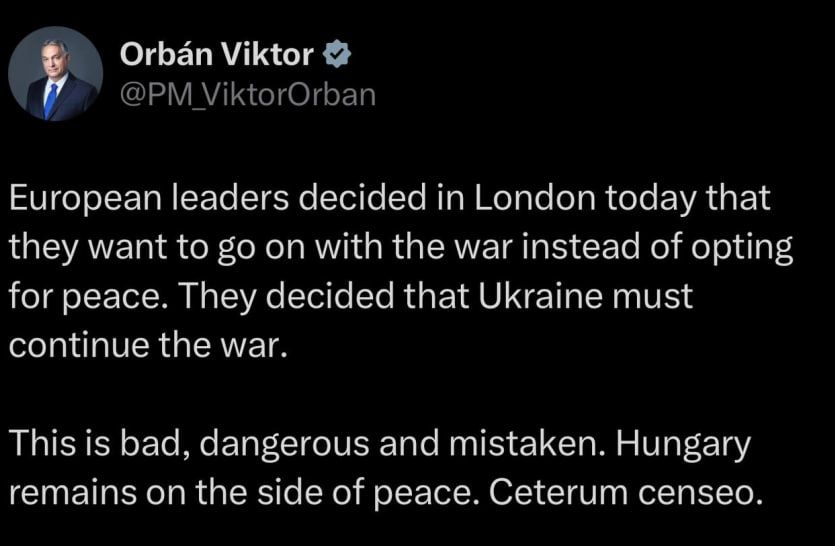Click the word "mistaken" in the tweet
The image size is (835, 546).
527,444
